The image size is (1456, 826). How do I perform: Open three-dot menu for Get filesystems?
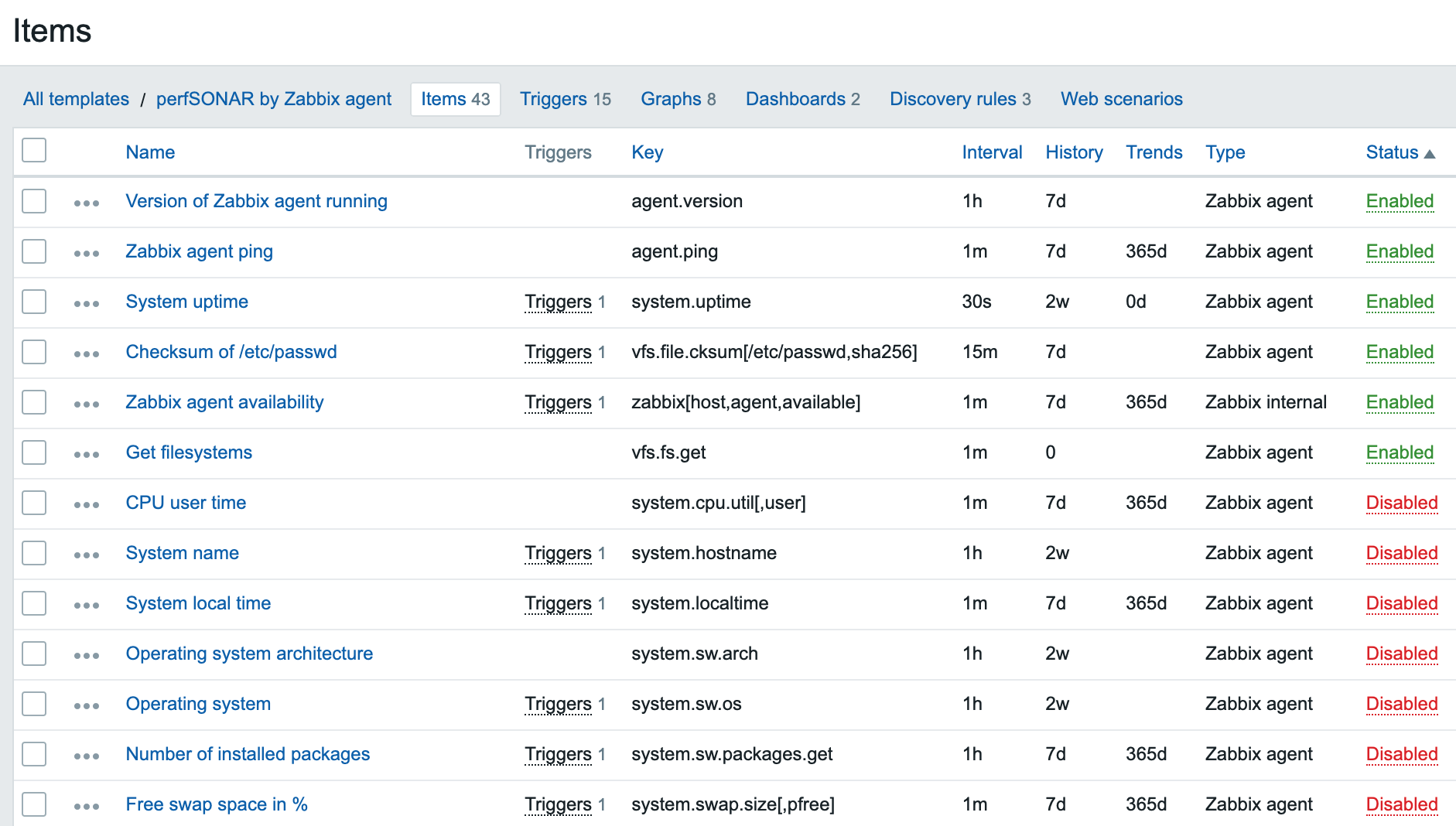(x=87, y=454)
